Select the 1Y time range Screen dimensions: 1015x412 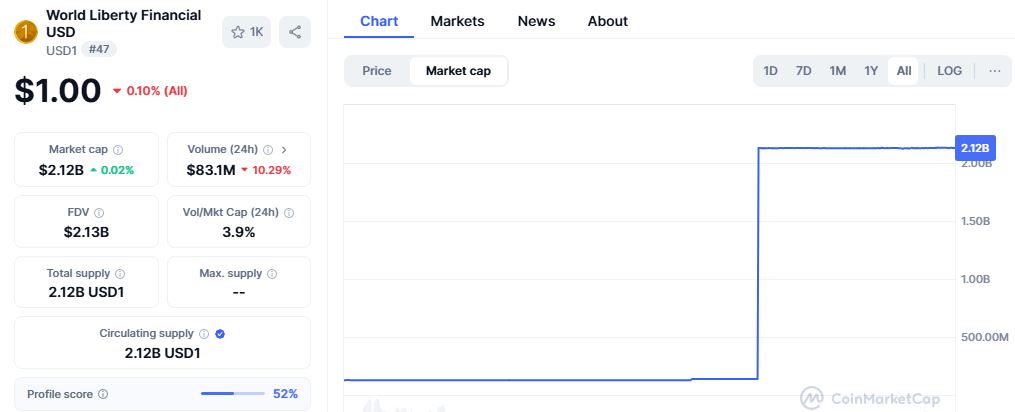pos(871,71)
